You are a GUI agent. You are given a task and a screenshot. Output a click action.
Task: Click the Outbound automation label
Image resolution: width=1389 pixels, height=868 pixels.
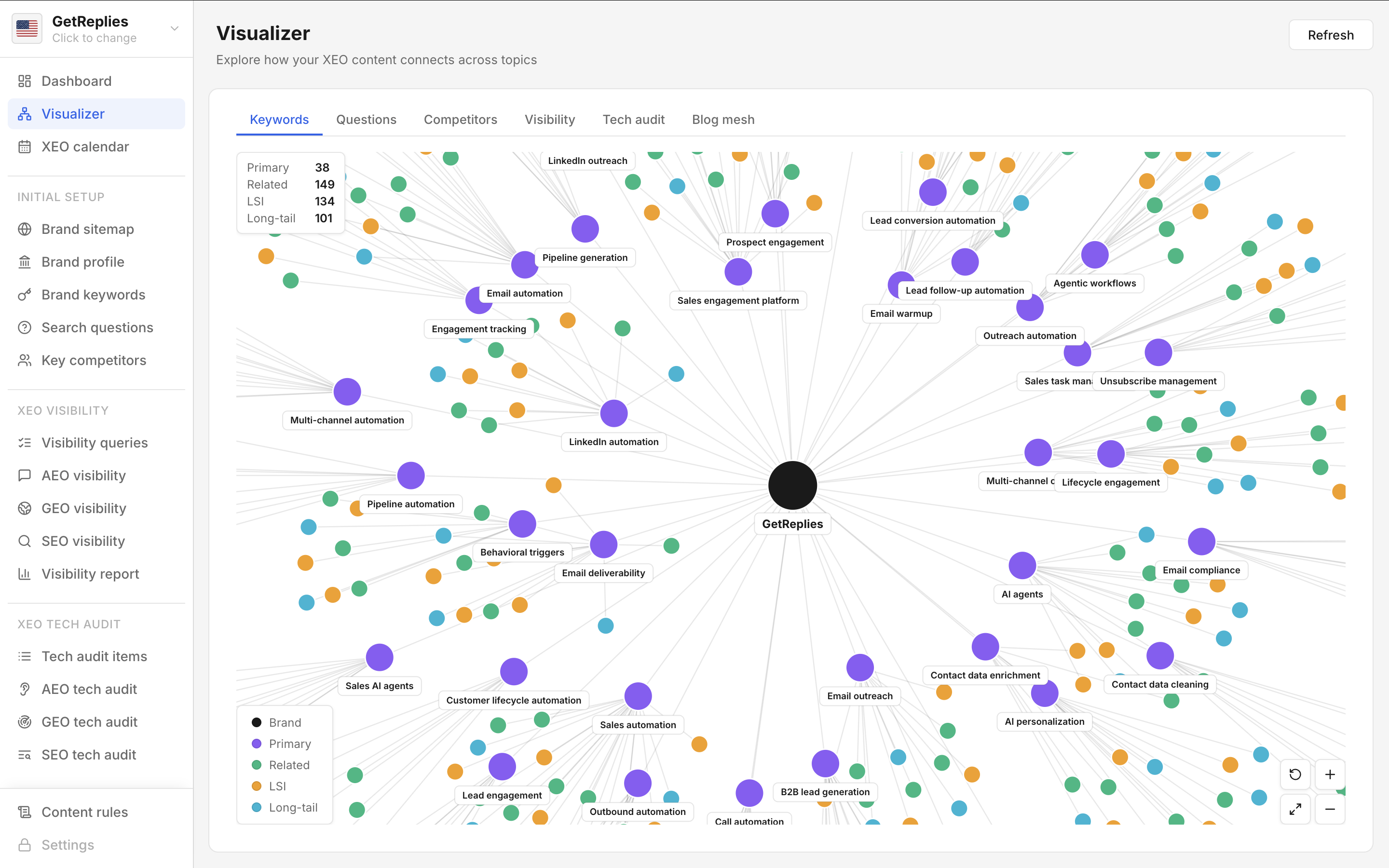pos(637,811)
